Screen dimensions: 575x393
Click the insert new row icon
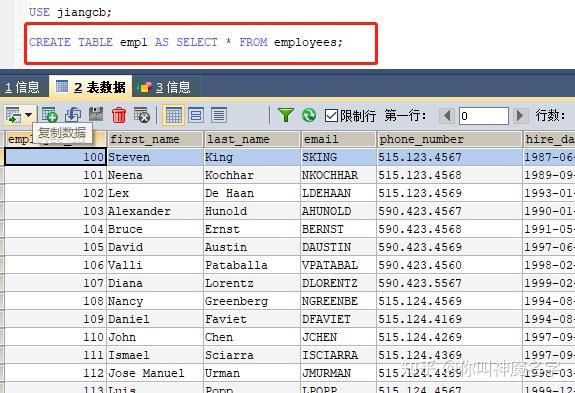tap(50, 115)
